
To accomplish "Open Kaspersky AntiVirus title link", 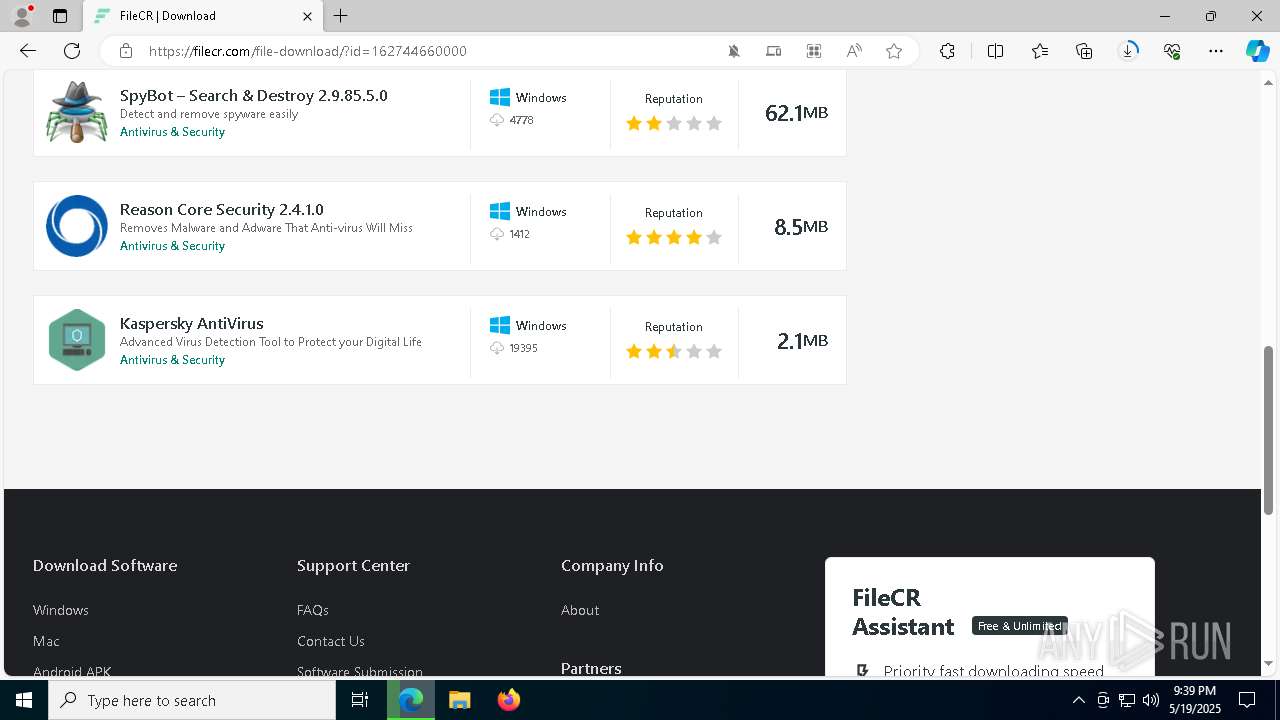I will (192, 323).
